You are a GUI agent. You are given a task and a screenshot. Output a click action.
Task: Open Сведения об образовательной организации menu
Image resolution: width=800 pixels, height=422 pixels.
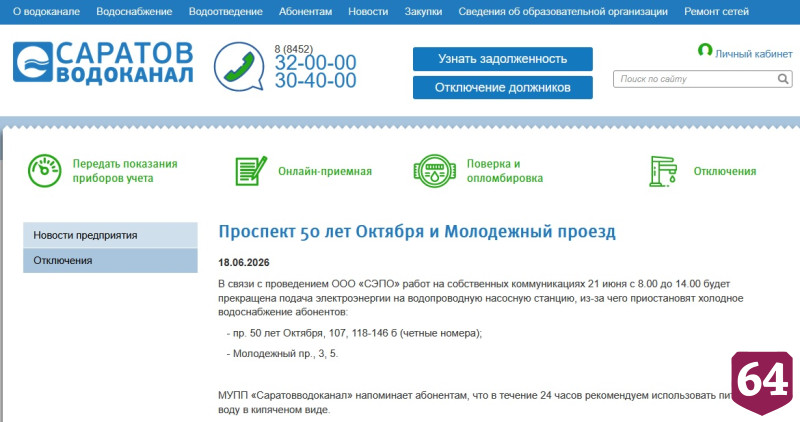pyautogui.click(x=563, y=11)
